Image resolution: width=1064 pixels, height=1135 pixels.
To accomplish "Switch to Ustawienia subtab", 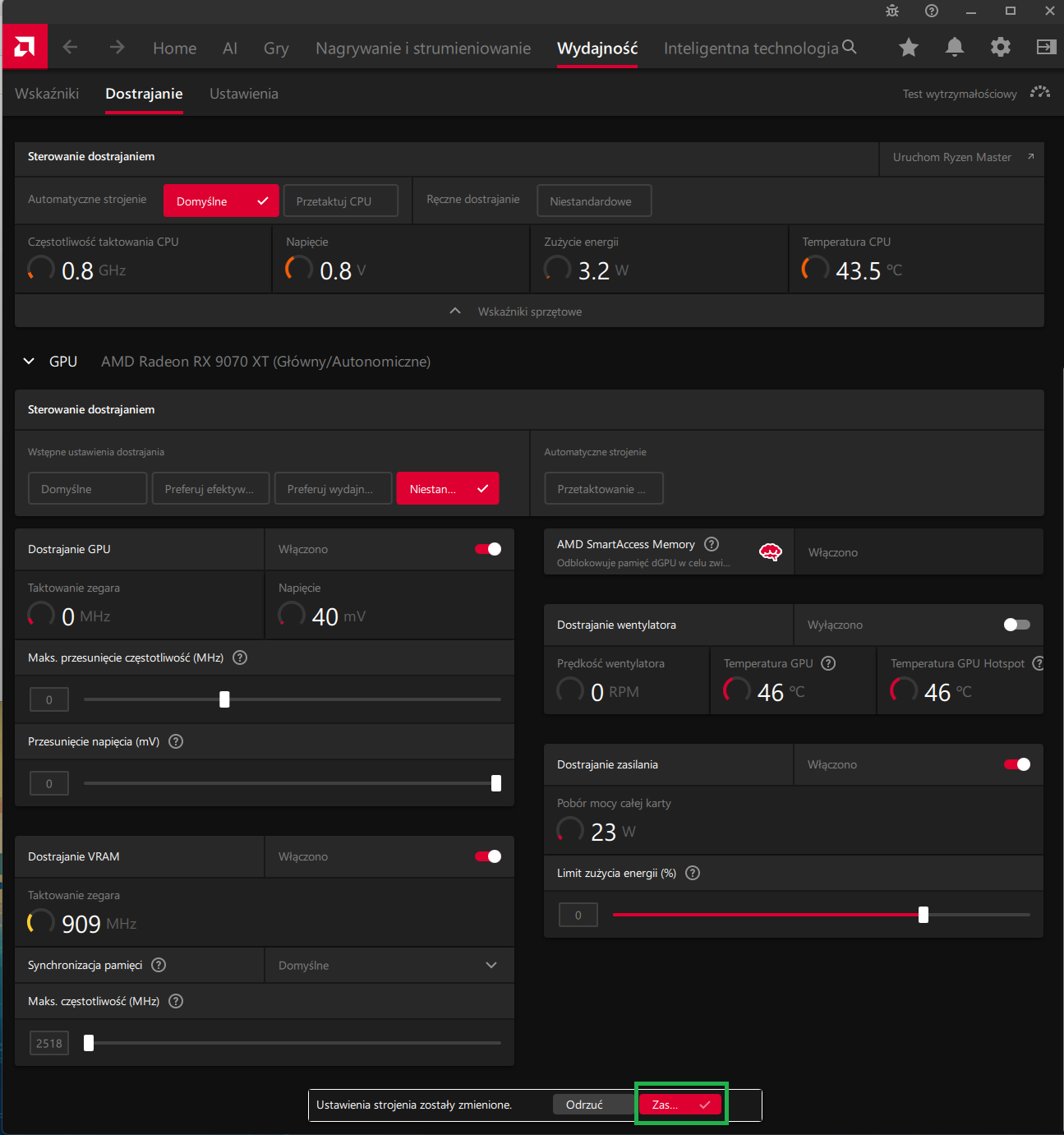I will tap(244, 94).
